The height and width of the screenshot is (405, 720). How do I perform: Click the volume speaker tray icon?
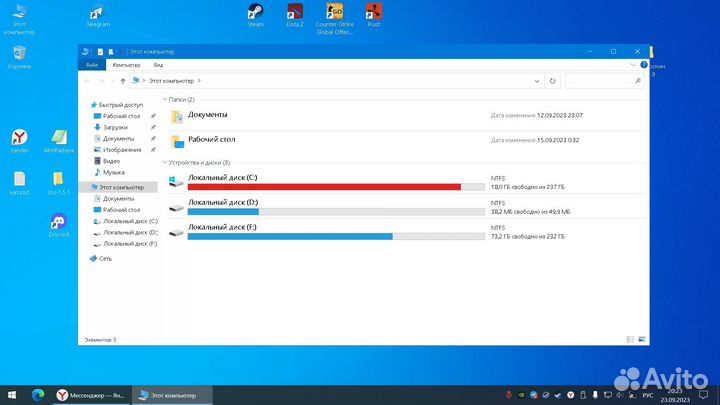(619, 395)
